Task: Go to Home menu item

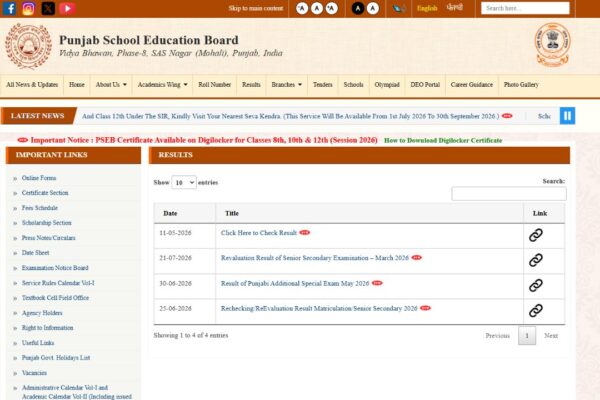Action: (77, 85)
